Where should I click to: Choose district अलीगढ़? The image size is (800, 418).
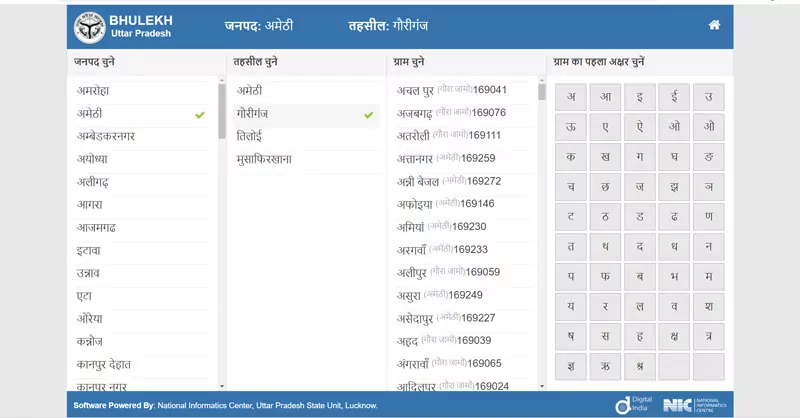click(142, 182)
